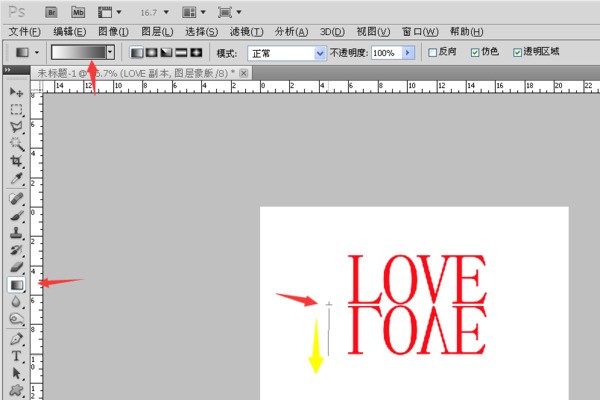600x400 pixels.
Task: Choose the Crop tool
Action: [x=17, y=161]
